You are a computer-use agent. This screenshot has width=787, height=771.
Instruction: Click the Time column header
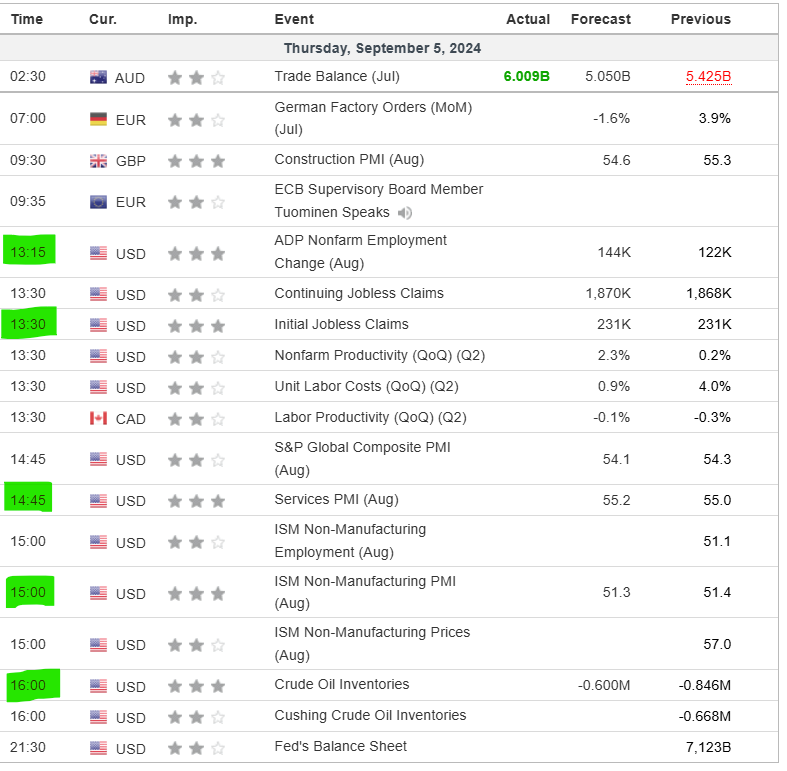point(27,19)
